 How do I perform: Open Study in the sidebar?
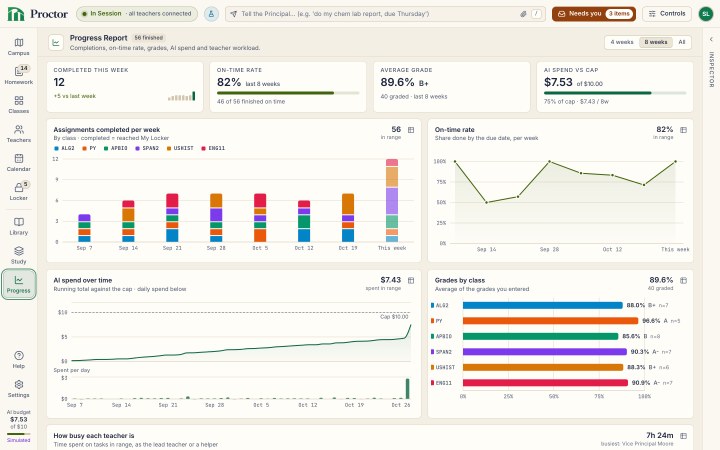pos(18,255)
